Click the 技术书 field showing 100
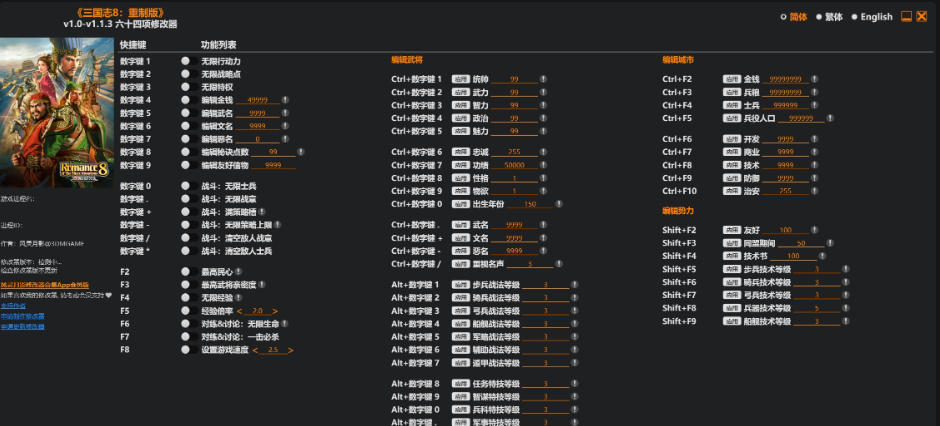 click(793, 256)
